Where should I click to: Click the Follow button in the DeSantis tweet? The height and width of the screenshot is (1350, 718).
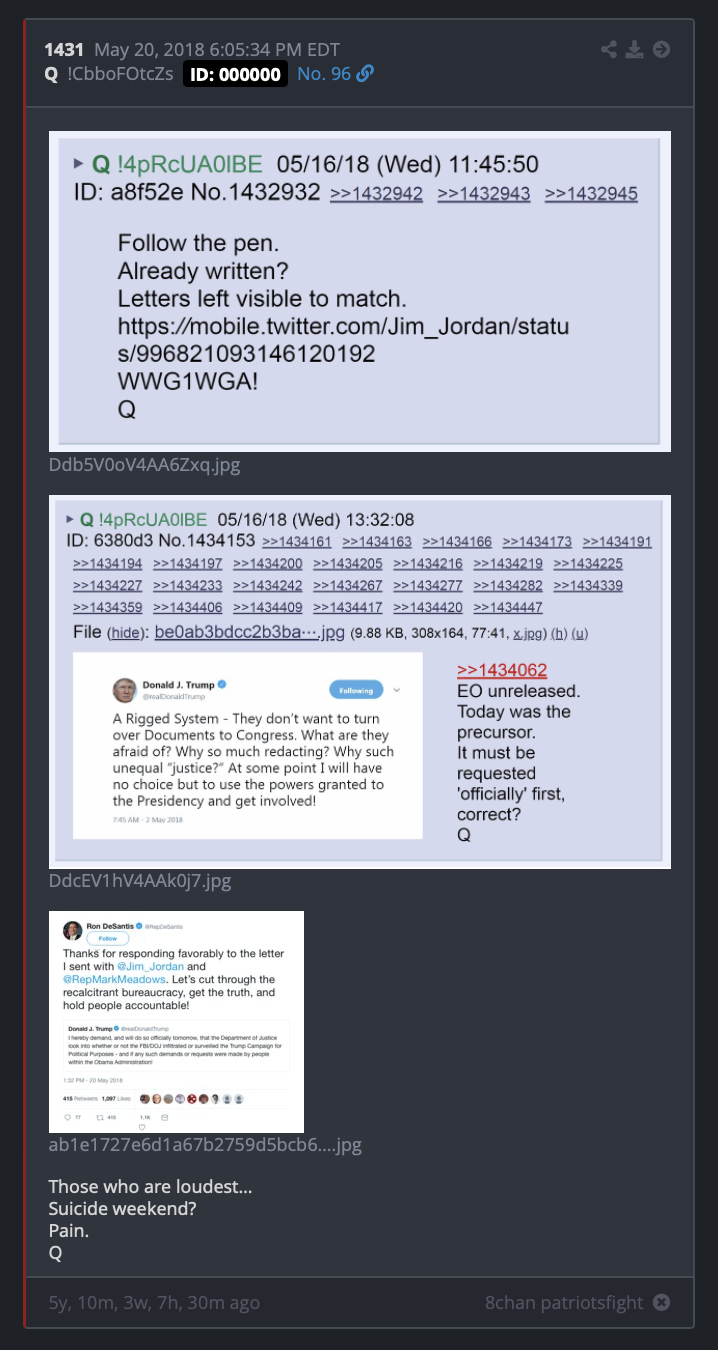[107, 939]
